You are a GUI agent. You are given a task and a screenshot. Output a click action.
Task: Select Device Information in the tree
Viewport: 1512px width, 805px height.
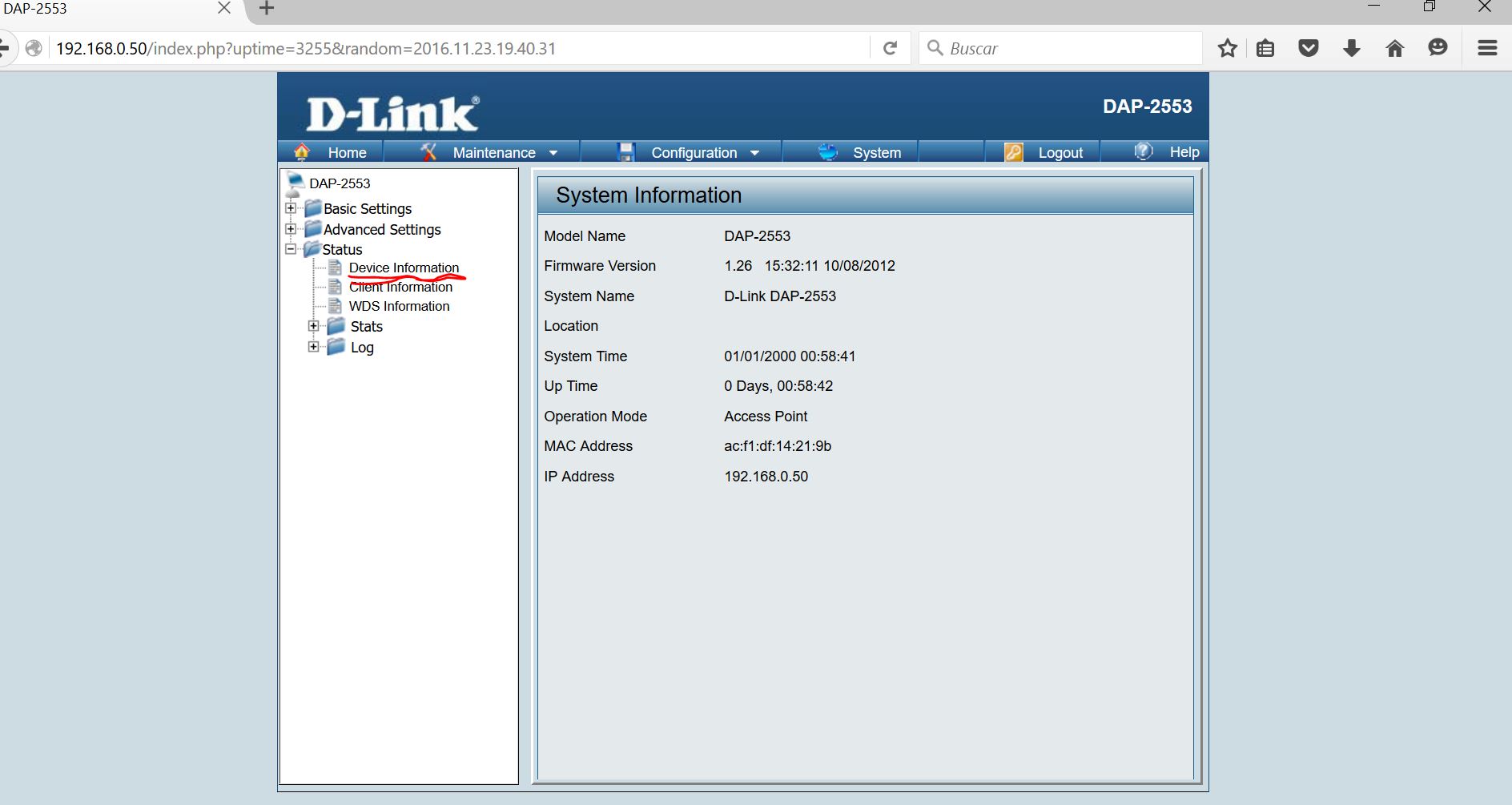(404, 268)
